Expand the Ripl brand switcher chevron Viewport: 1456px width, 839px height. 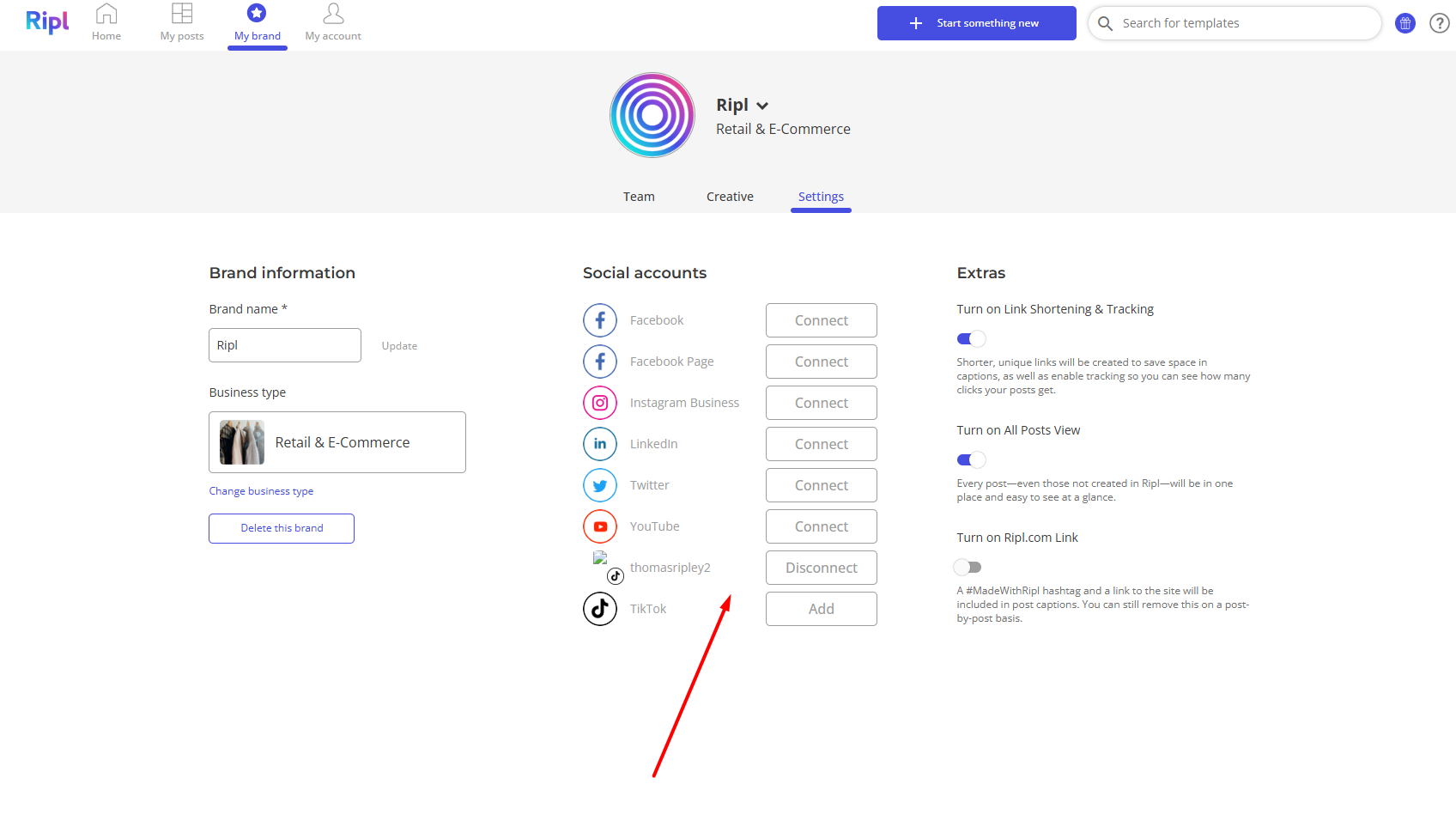pos(762,106)
